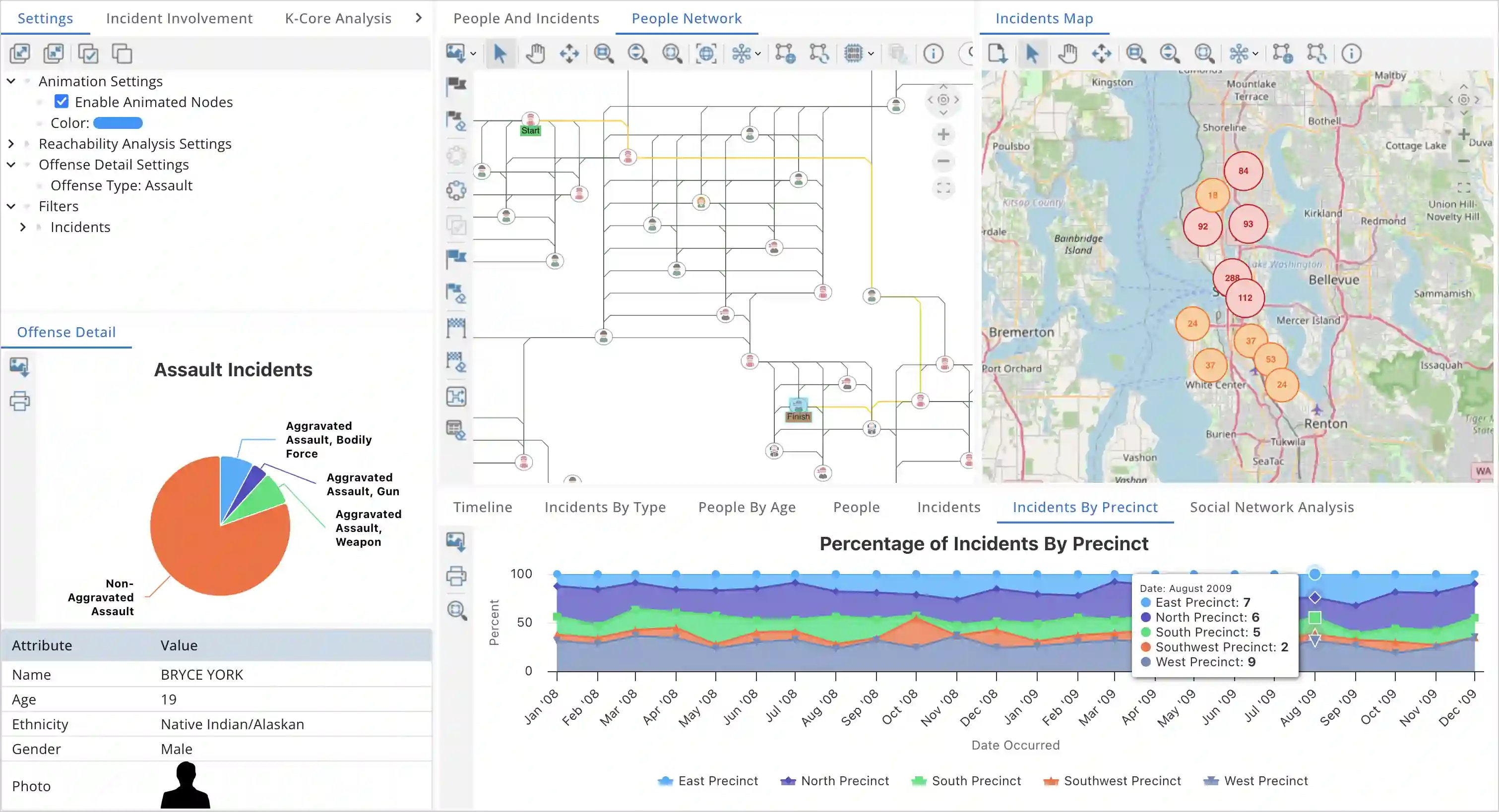
Task: Click the uncheck all icon in Settings toolbar
Action: tap(122, 54)
